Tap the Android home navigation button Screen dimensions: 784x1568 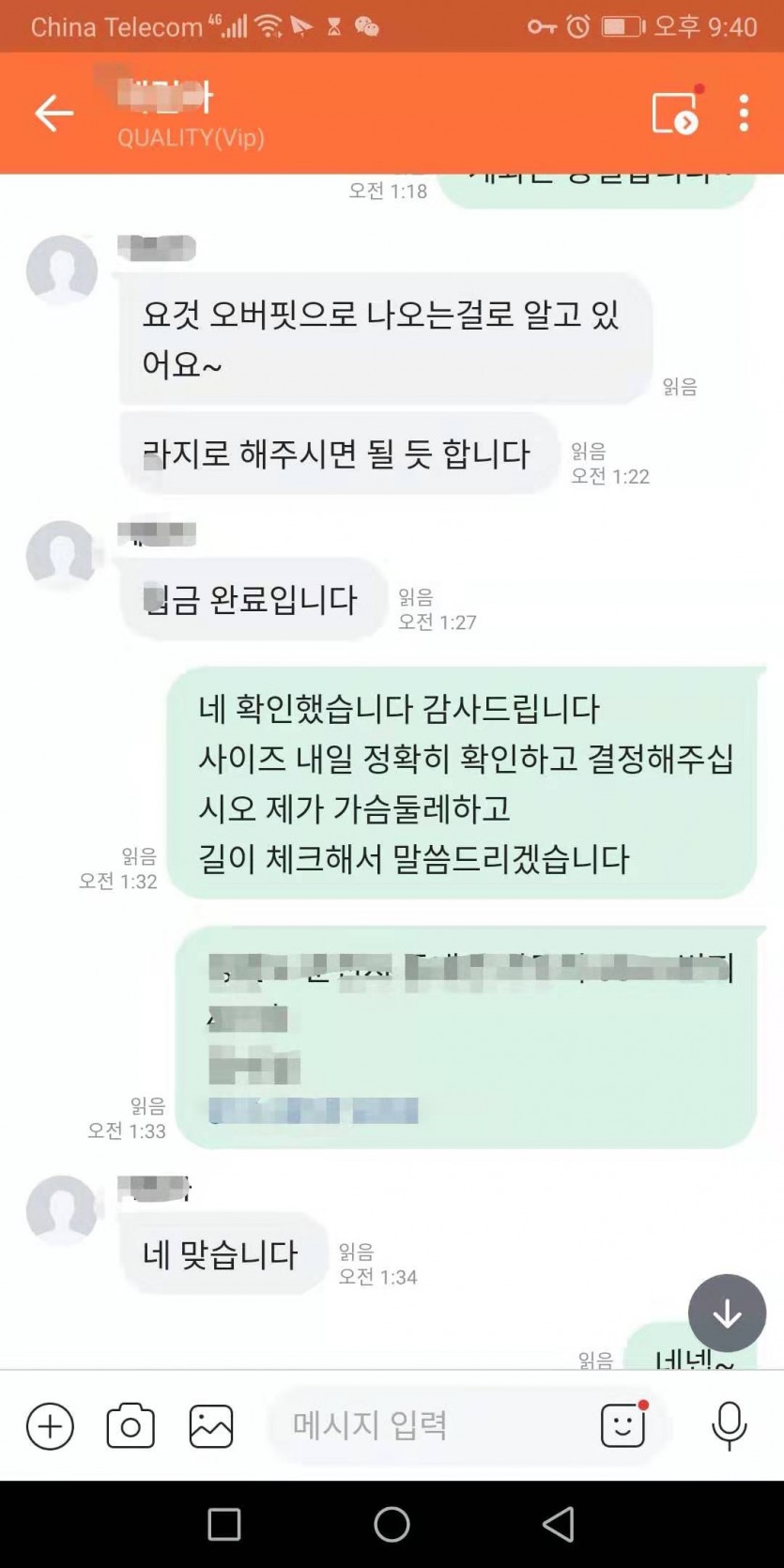(392, 1525)
